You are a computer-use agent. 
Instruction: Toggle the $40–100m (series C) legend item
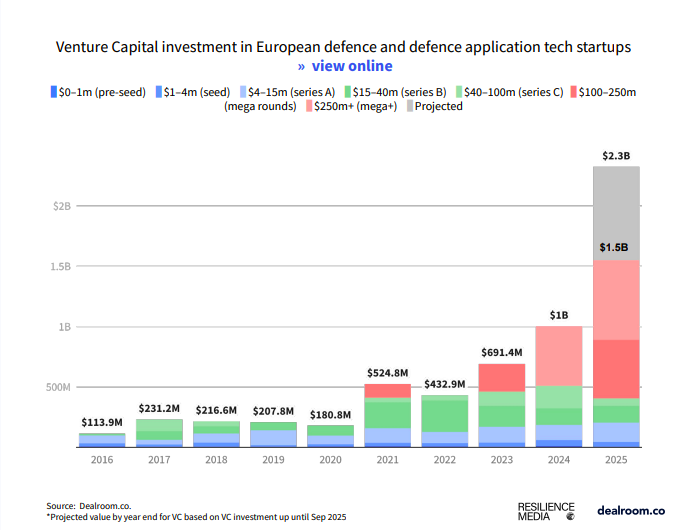pyautogui.click(x=460, y=92)
